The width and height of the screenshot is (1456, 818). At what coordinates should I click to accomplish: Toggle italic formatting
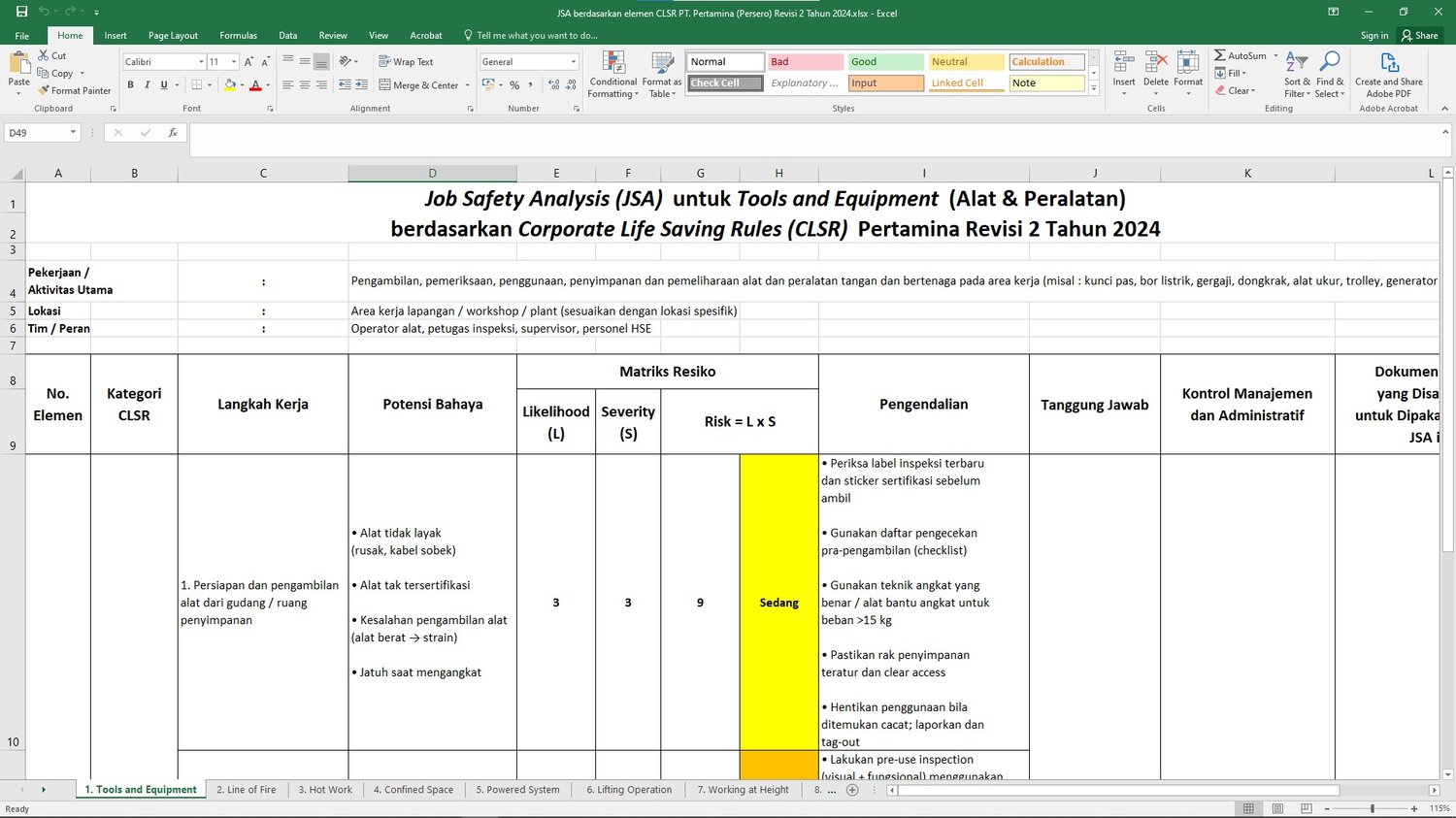tap(147, 85)
